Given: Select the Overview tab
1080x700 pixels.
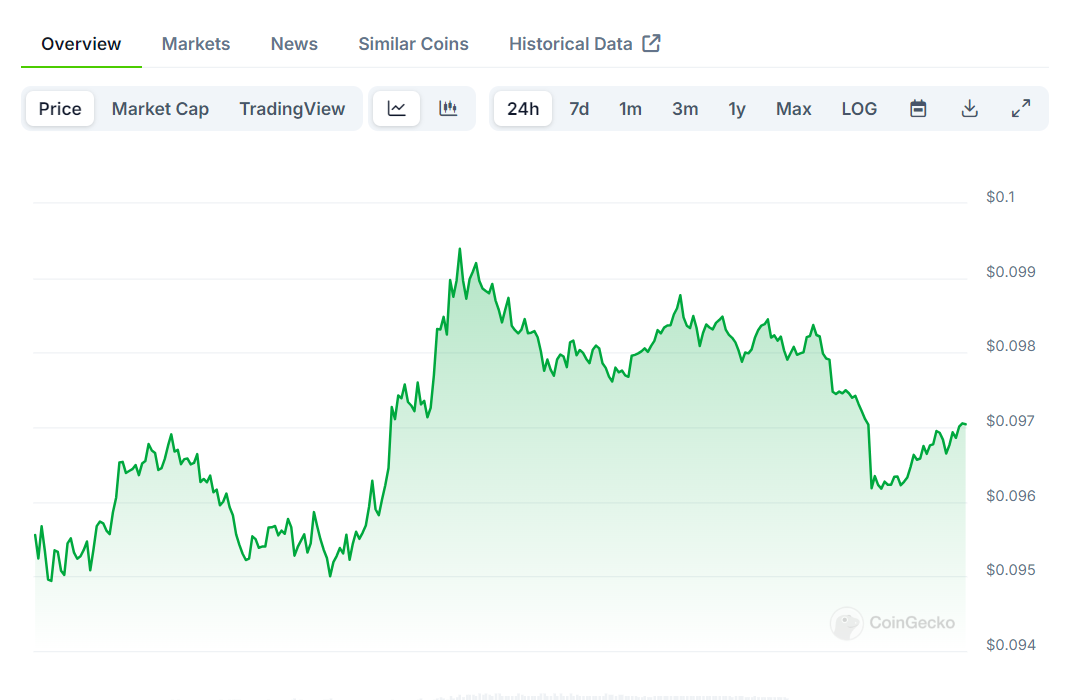Looking at the screenshot, I should (x=81, y=44).
